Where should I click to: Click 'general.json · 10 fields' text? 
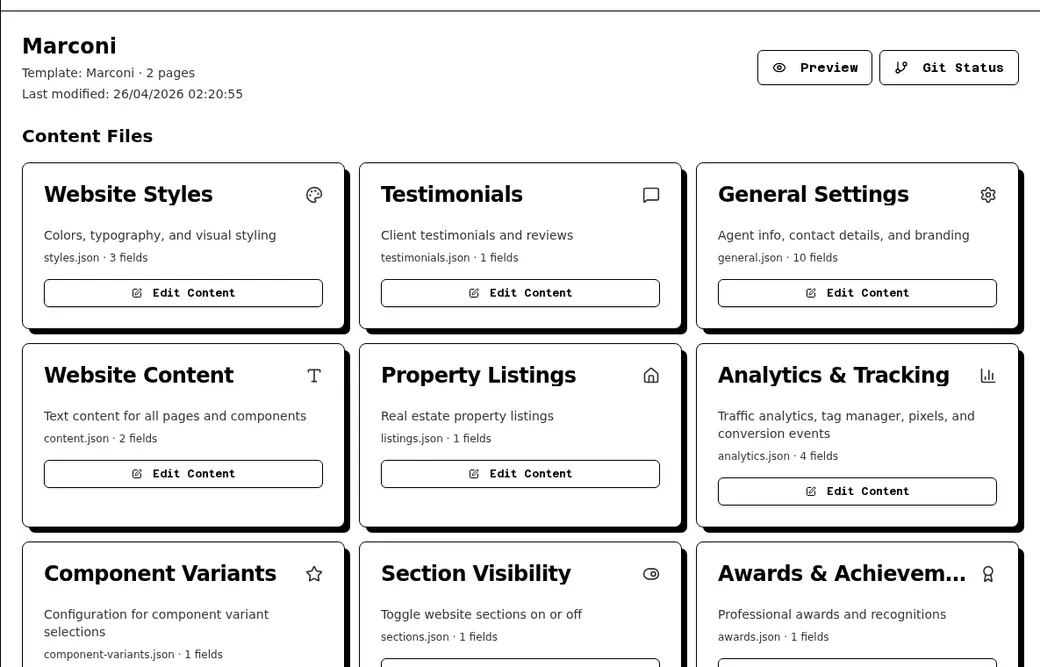click(777, 258)
